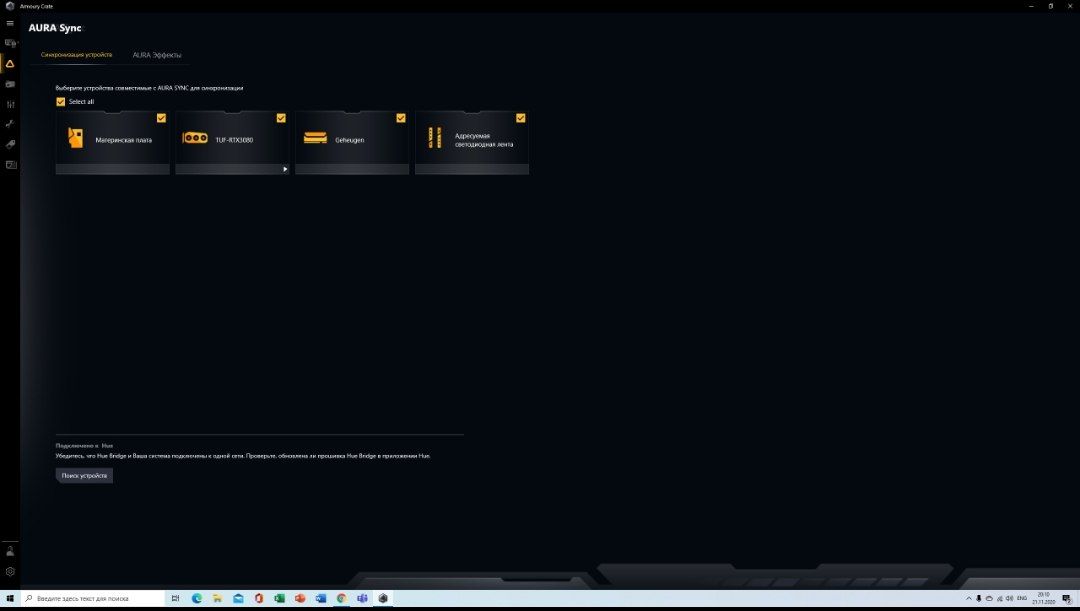Open Excel from the taskbar
Image resolution: width=1080 pixels, height=611 pixels.
pos(279,599)
